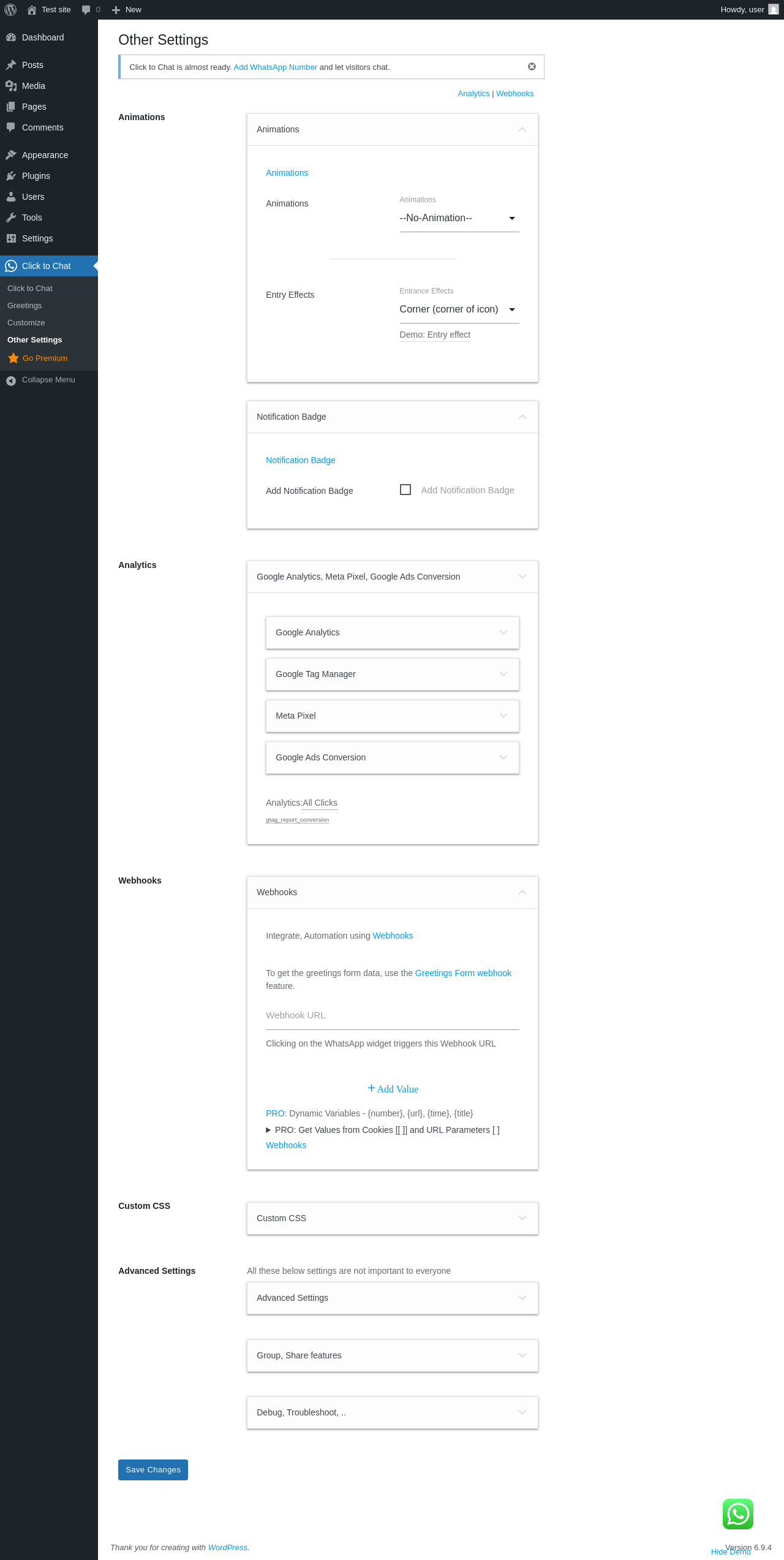Click the Save Changes button
The width and height of the screenshot is (784, 1560).
pos(153,1470)
